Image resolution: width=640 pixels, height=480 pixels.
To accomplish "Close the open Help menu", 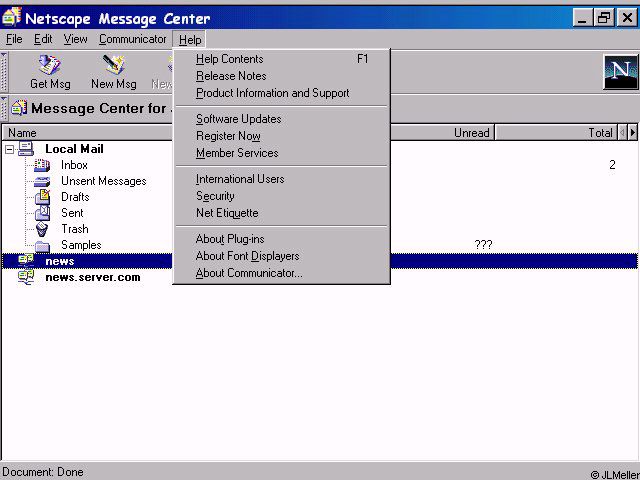I will click(x=190, y=40).
